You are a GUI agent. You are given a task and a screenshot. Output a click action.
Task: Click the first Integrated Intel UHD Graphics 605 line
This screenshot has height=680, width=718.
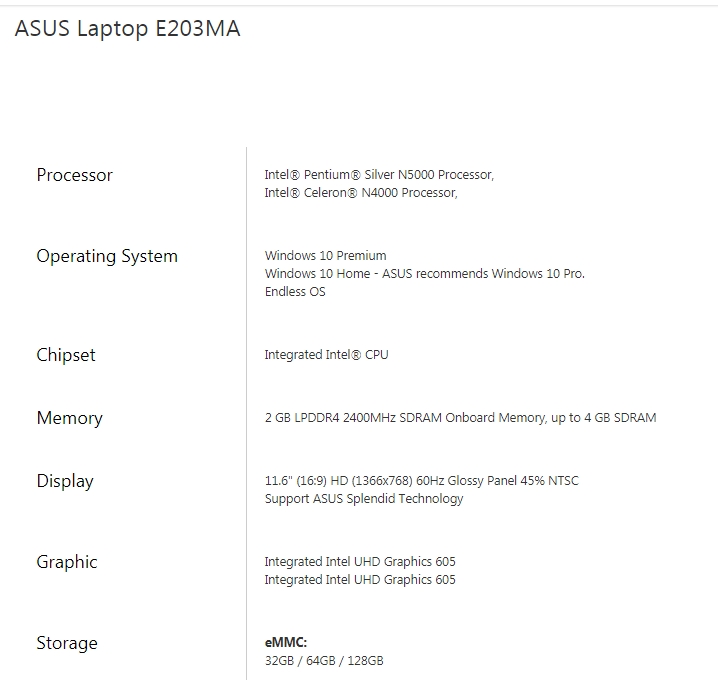point(360,562)
